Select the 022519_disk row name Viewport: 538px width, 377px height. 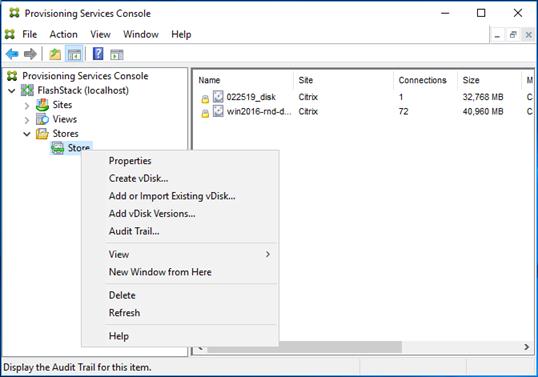click(x=251, y=97)
